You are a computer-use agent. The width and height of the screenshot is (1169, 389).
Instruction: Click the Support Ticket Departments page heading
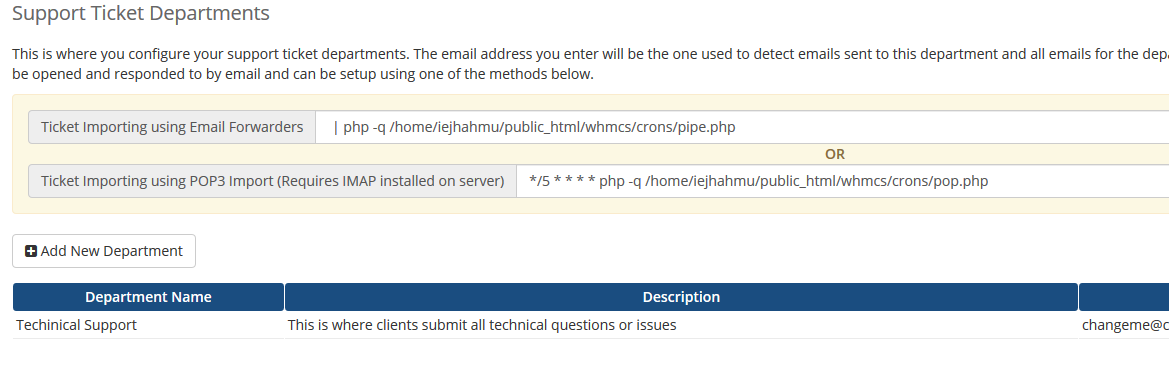click(x=141, y=13)
